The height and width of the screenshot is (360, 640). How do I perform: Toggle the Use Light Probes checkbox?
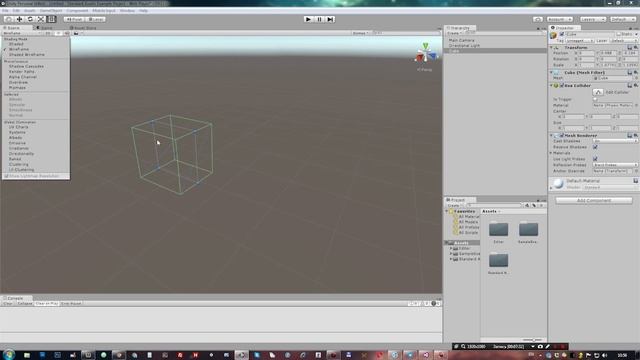coord(595,159)
